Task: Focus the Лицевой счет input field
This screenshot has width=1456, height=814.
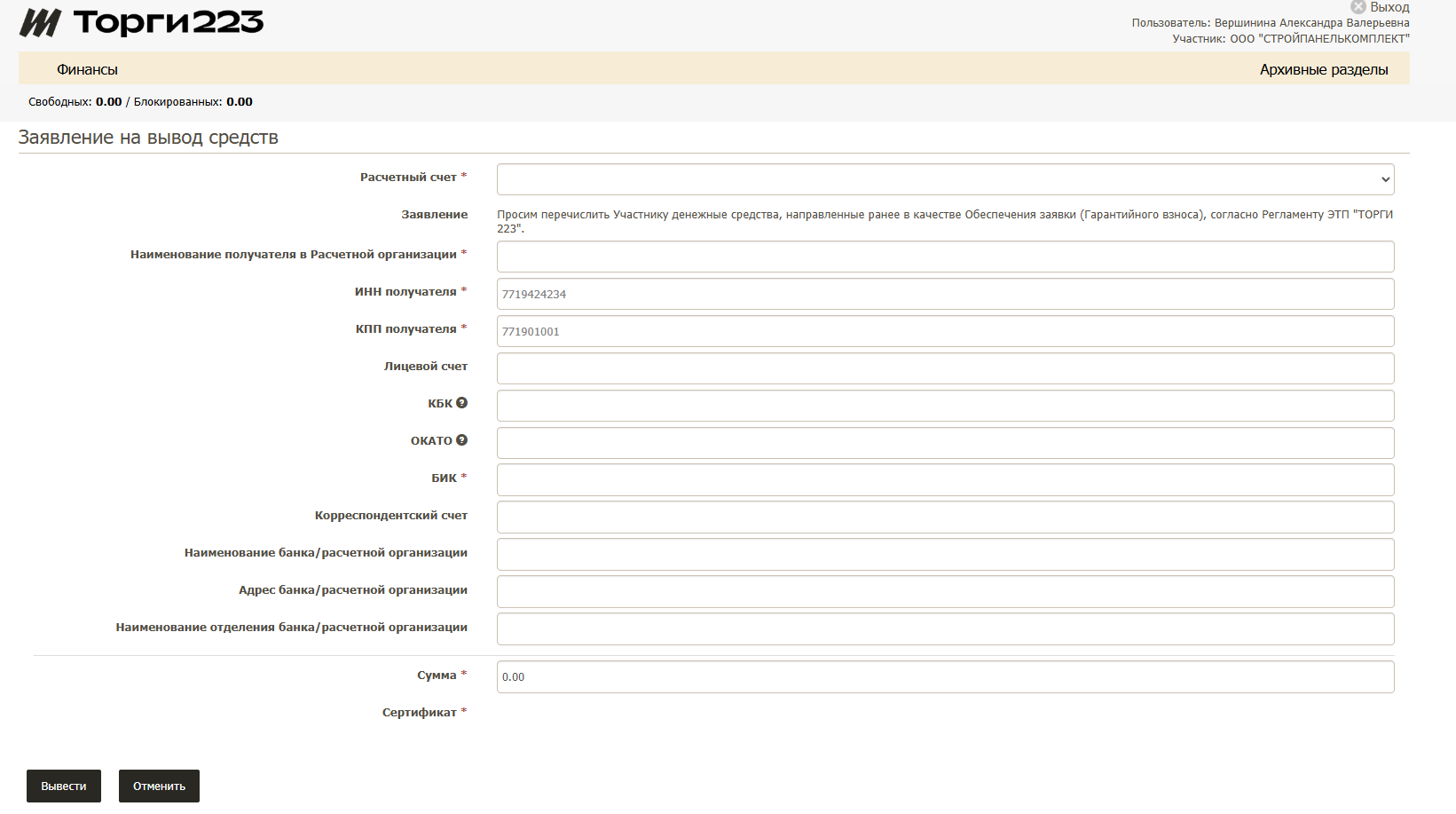Action: coord(945,368)
